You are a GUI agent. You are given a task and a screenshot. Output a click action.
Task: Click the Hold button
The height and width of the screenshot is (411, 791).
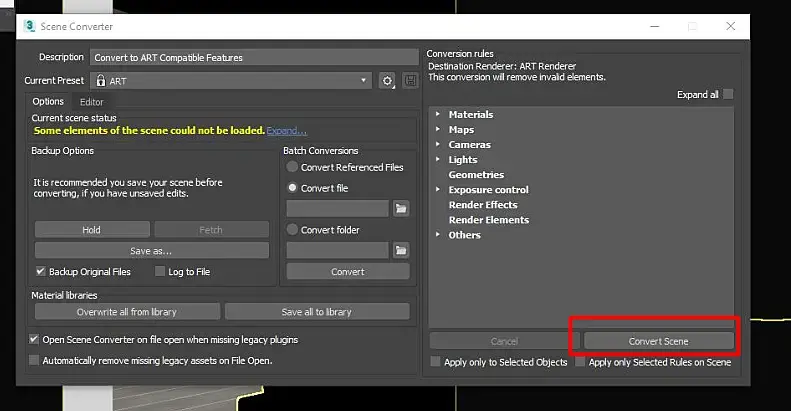click(92, 229)
